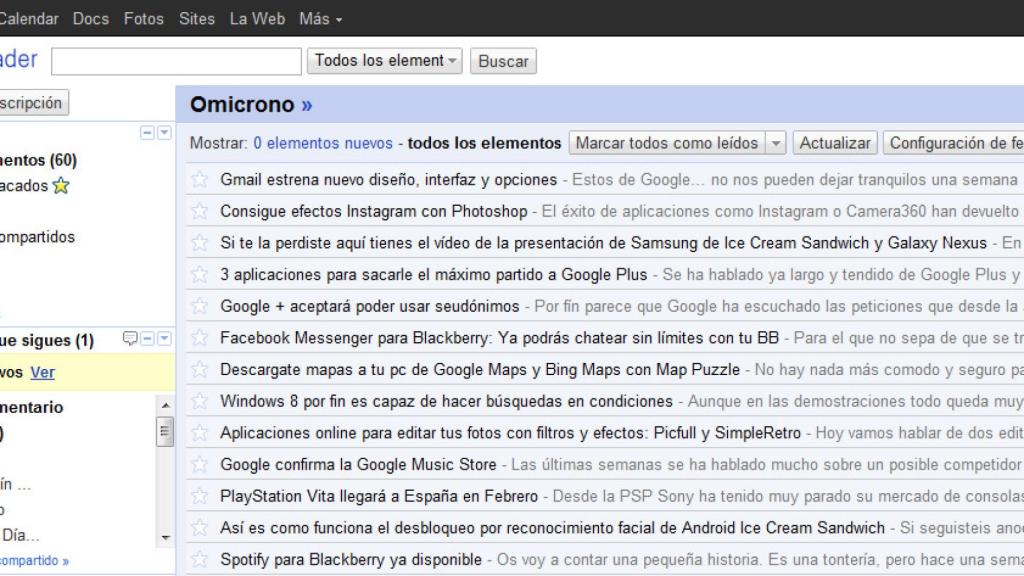Image resolution: width=1024 pixels, height=576 pixels.
Task: Open the "Todos los element" dropdown
Action: click(384, 61)
